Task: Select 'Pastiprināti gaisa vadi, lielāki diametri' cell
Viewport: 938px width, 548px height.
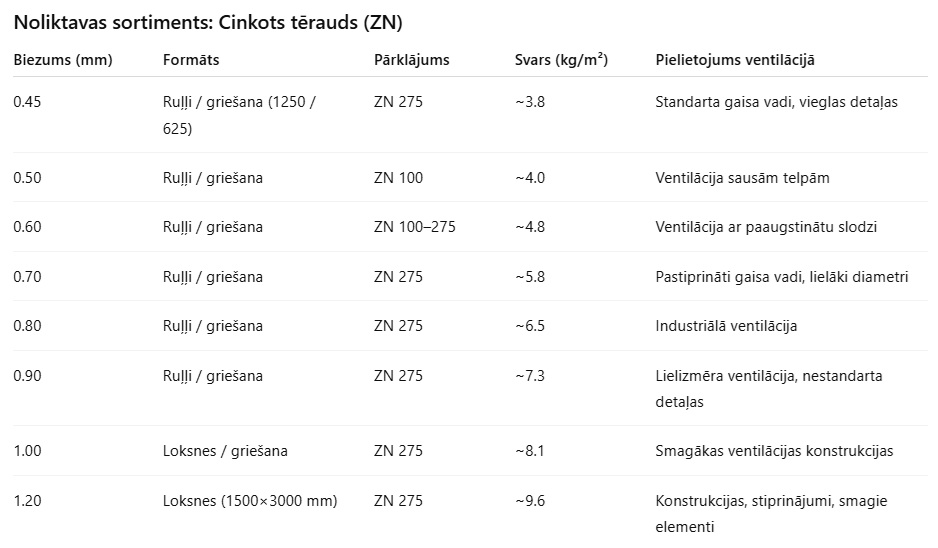Action: point(782,277)
